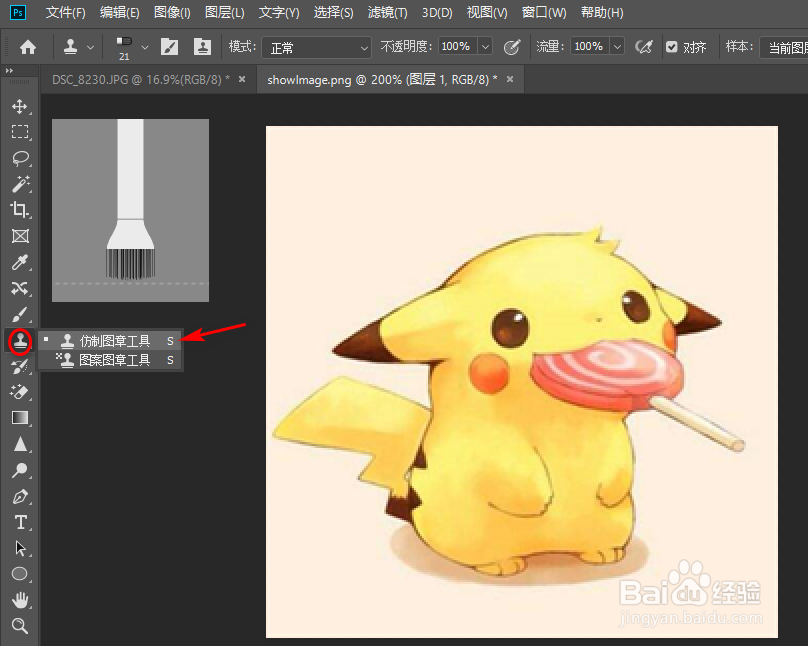Click the Photoshop logo icon

(18, 12)
